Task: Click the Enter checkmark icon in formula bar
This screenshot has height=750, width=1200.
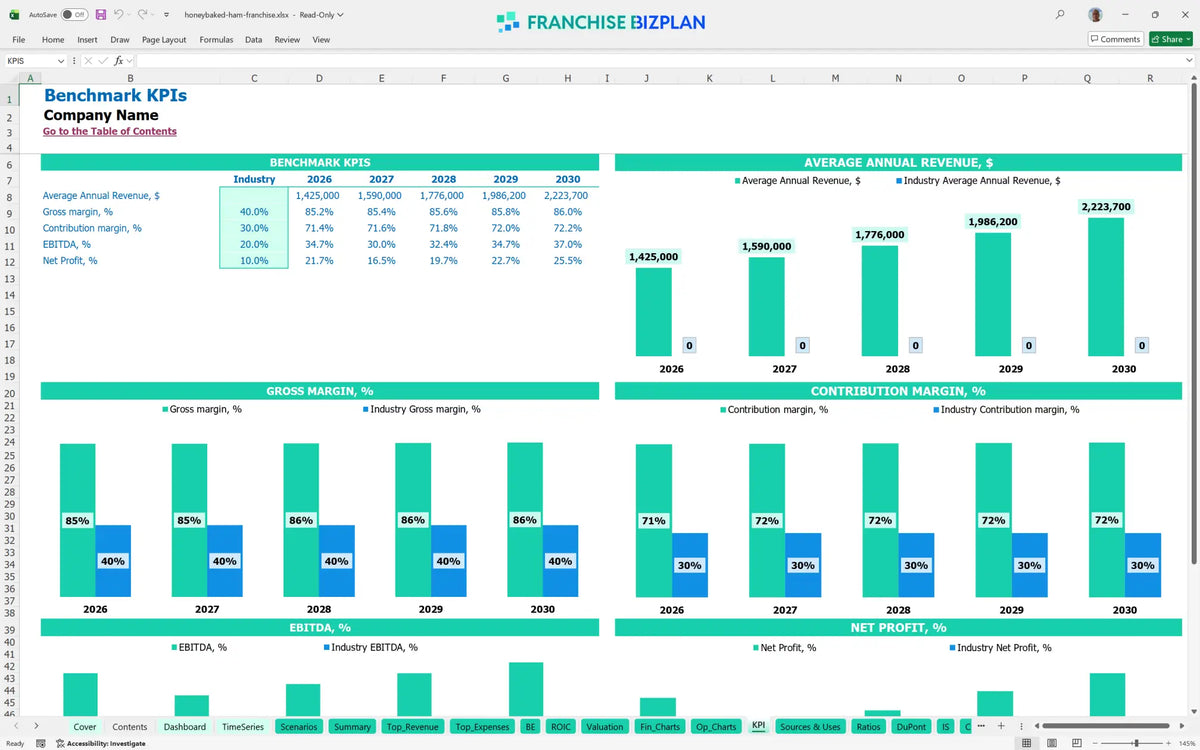Action: point(103,61)
